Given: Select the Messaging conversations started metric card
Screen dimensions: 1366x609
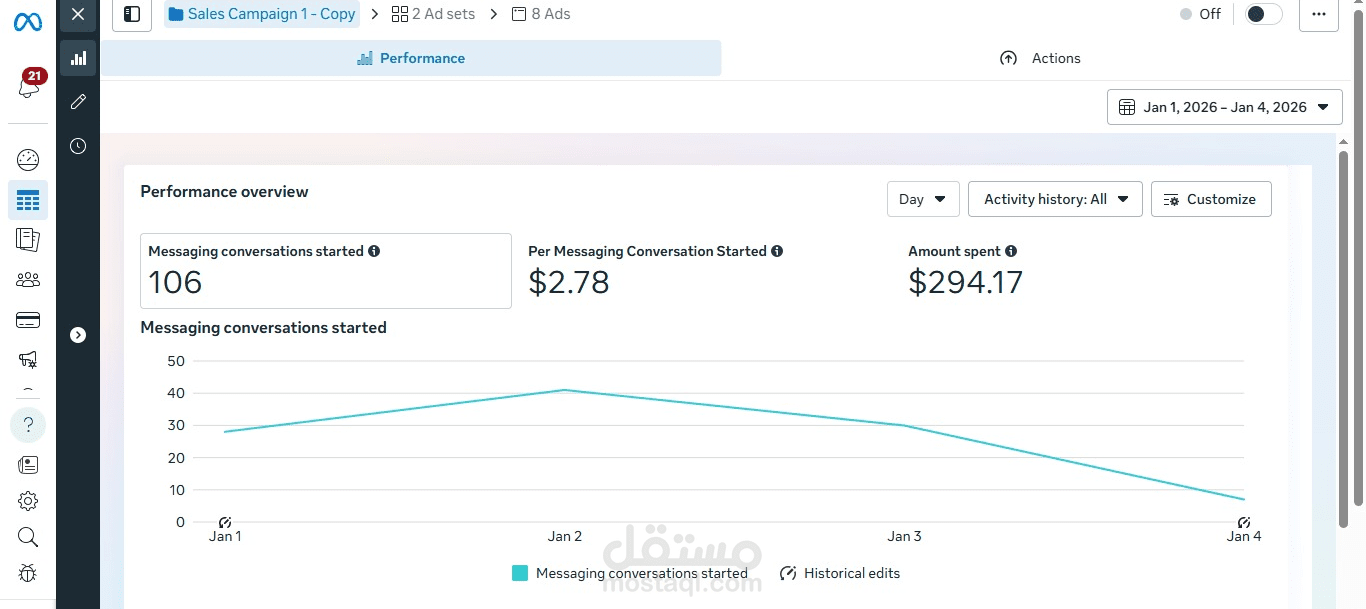Looking at the screenshot, I should (x=326, y=271).
